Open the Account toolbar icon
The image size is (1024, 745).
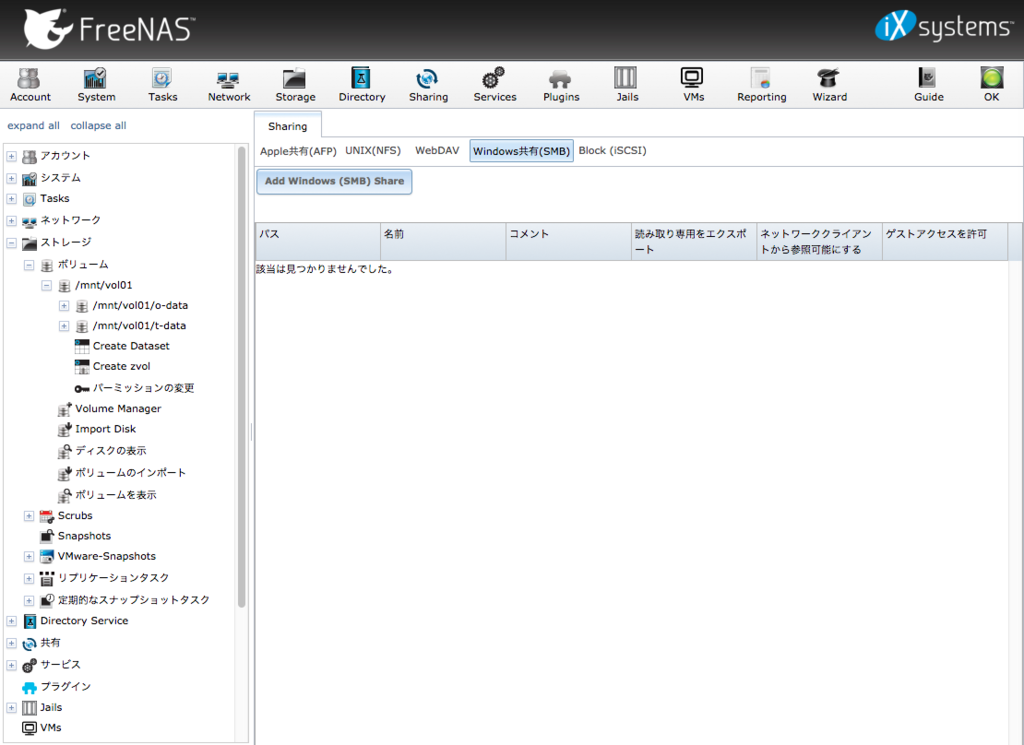click(29, 86)
